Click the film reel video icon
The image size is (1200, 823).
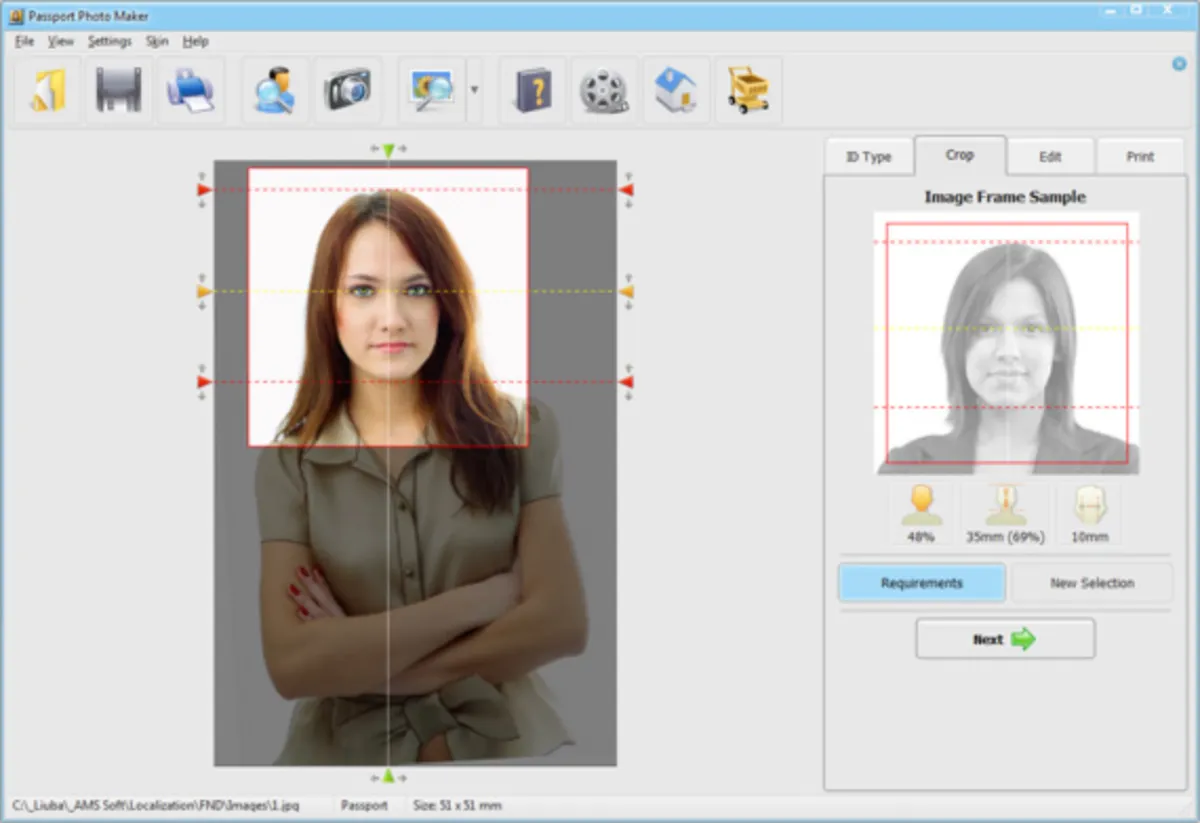coord(604,90)
